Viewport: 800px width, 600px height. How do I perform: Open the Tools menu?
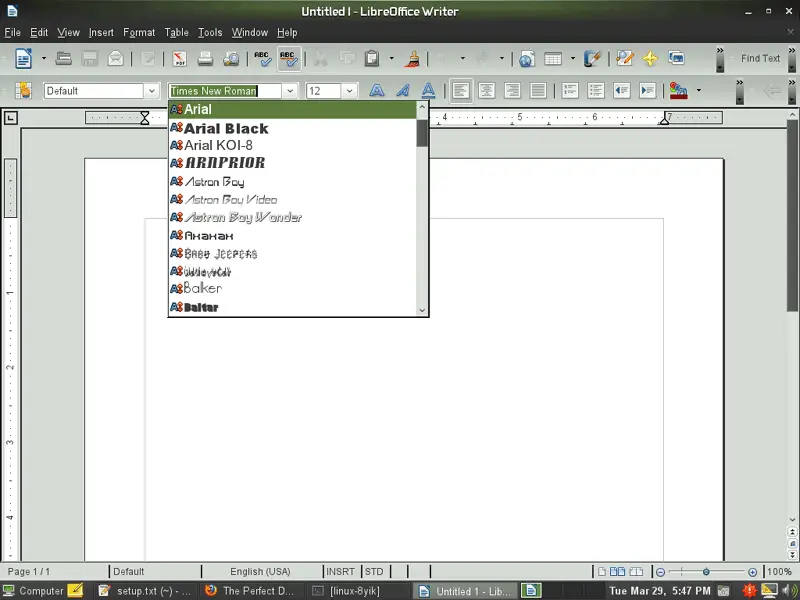pyautogui.click(x=210, y=33)
